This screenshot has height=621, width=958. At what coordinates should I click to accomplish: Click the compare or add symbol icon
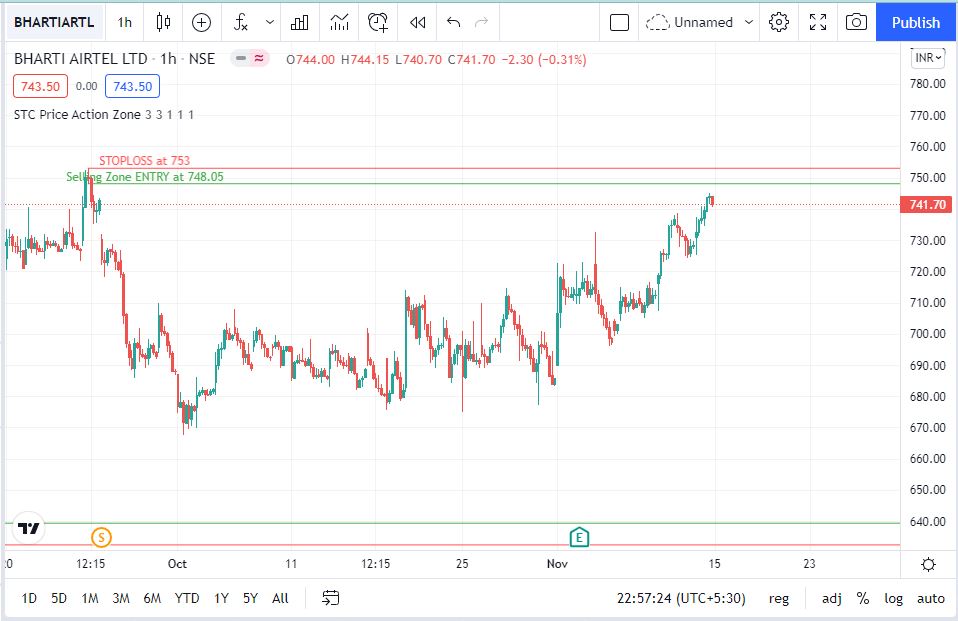click(x=202, y=22)
